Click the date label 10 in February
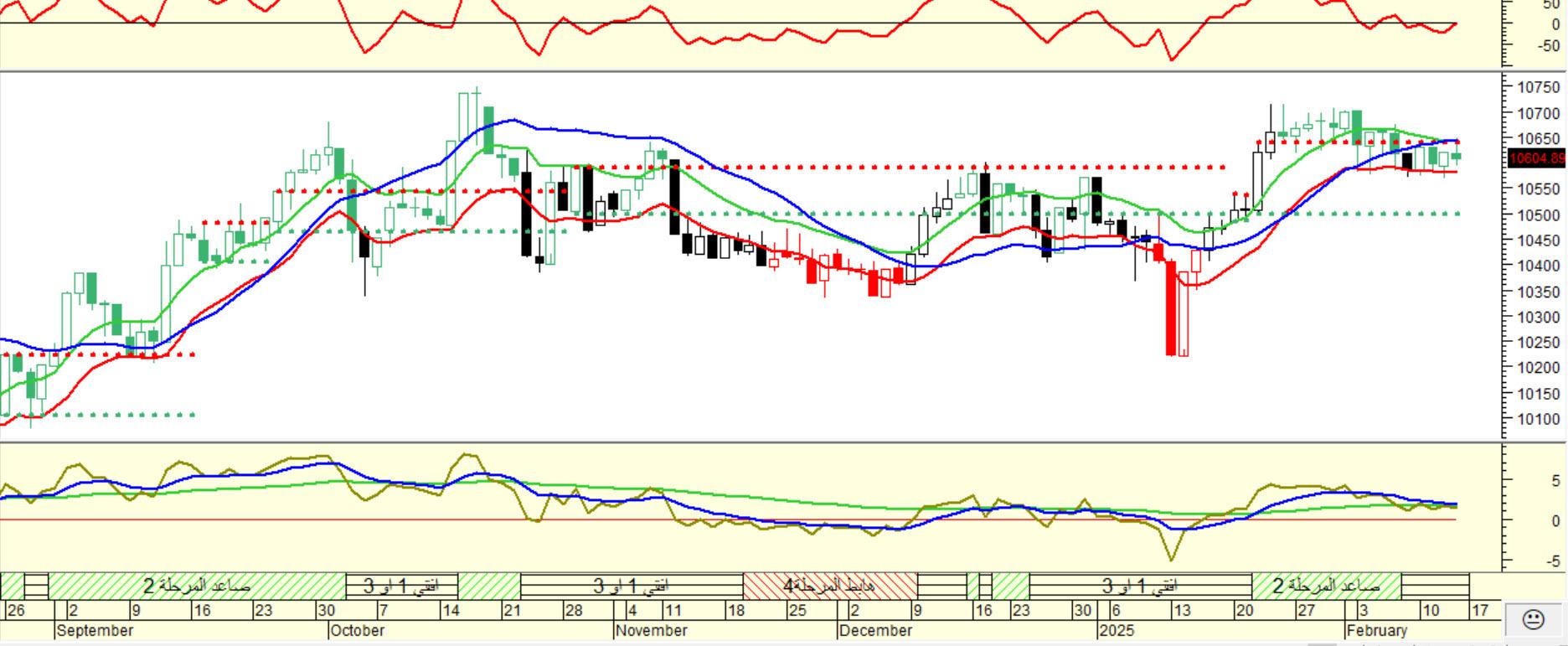Image resolution: width=1568 pixels, height=646 pixels. click(1431, 610)
